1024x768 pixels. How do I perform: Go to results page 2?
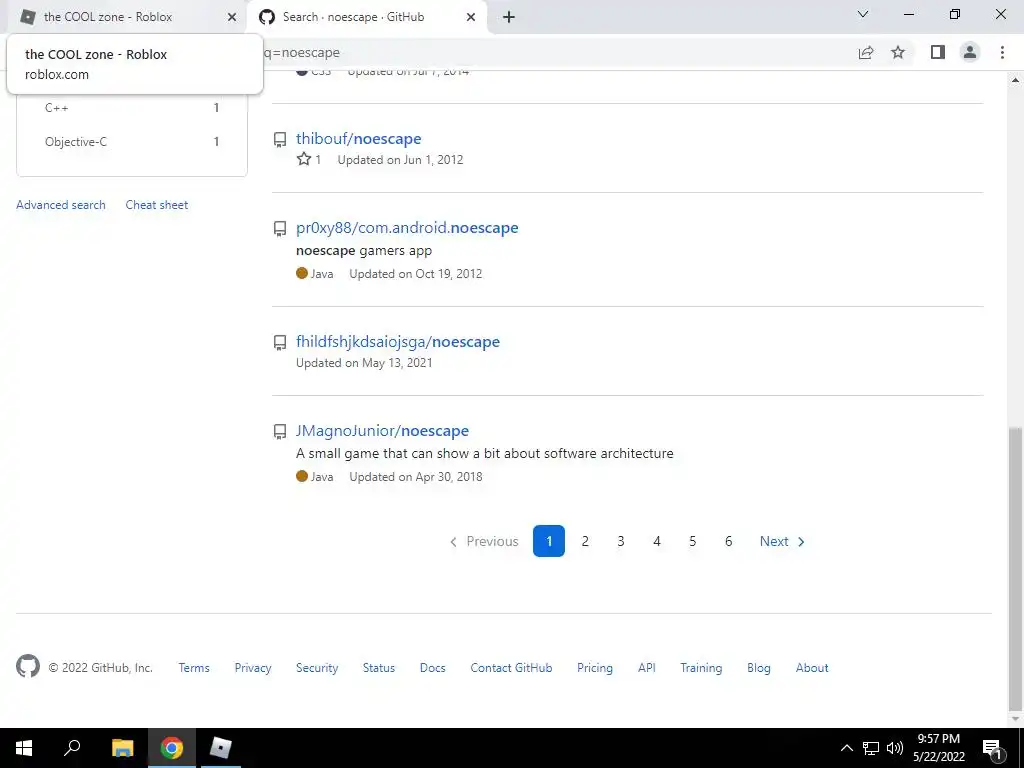(x=585, y=541)
